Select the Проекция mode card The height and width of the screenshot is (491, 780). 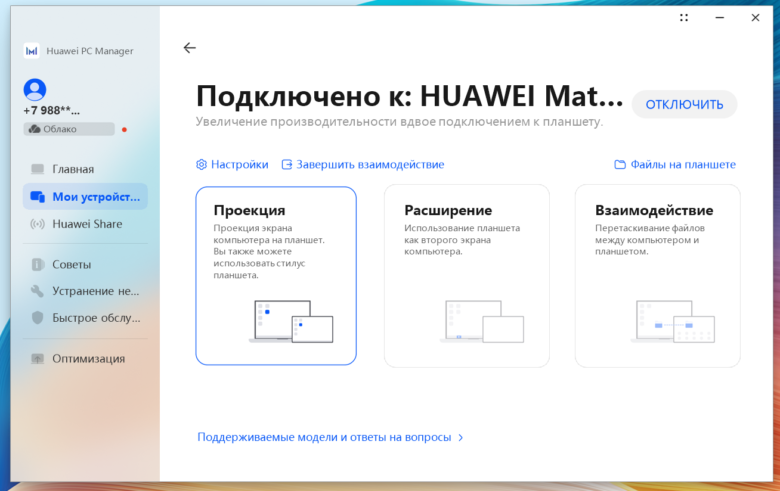(x=276, y=276)
